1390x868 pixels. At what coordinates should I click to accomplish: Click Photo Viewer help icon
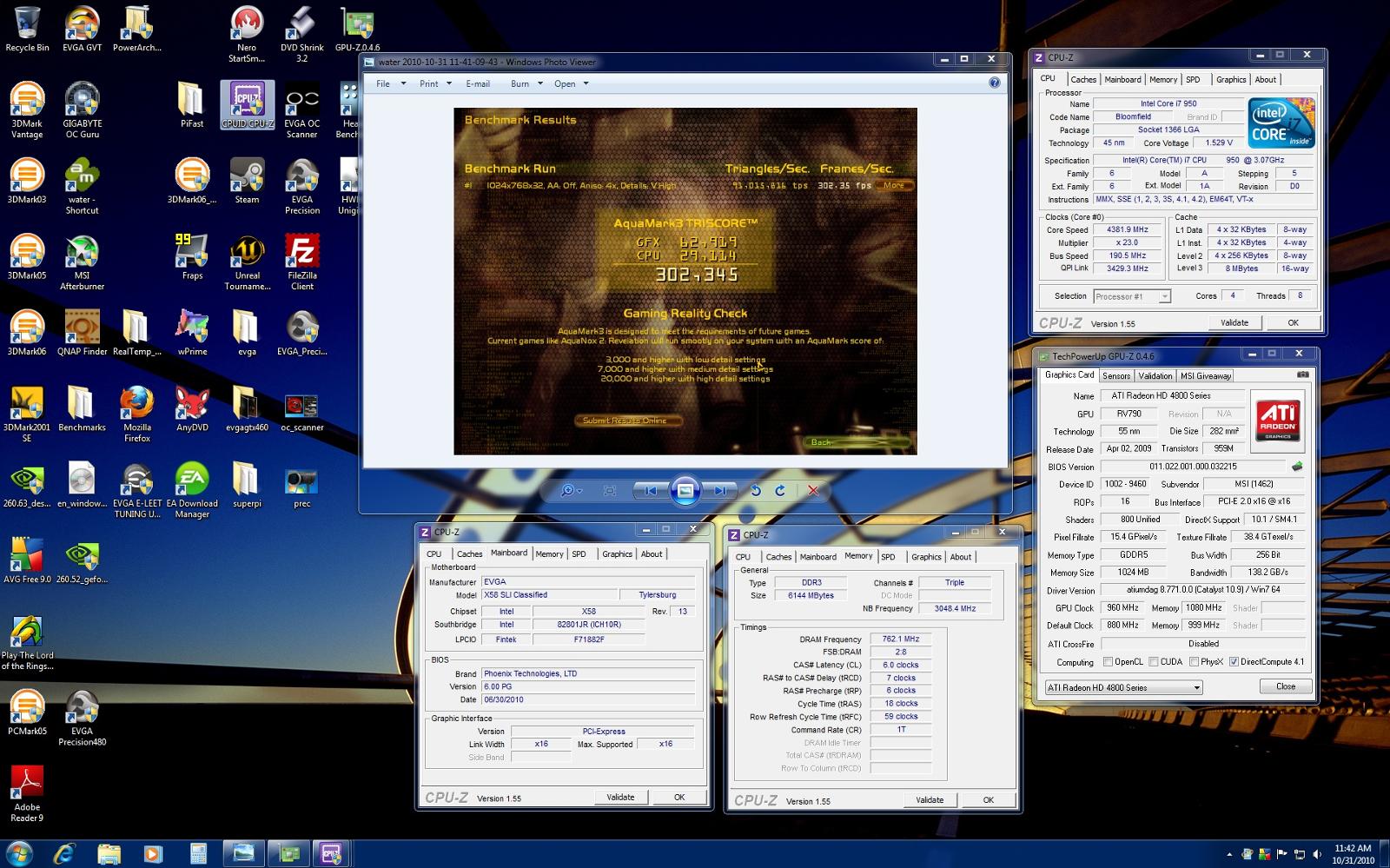[994, 83]
